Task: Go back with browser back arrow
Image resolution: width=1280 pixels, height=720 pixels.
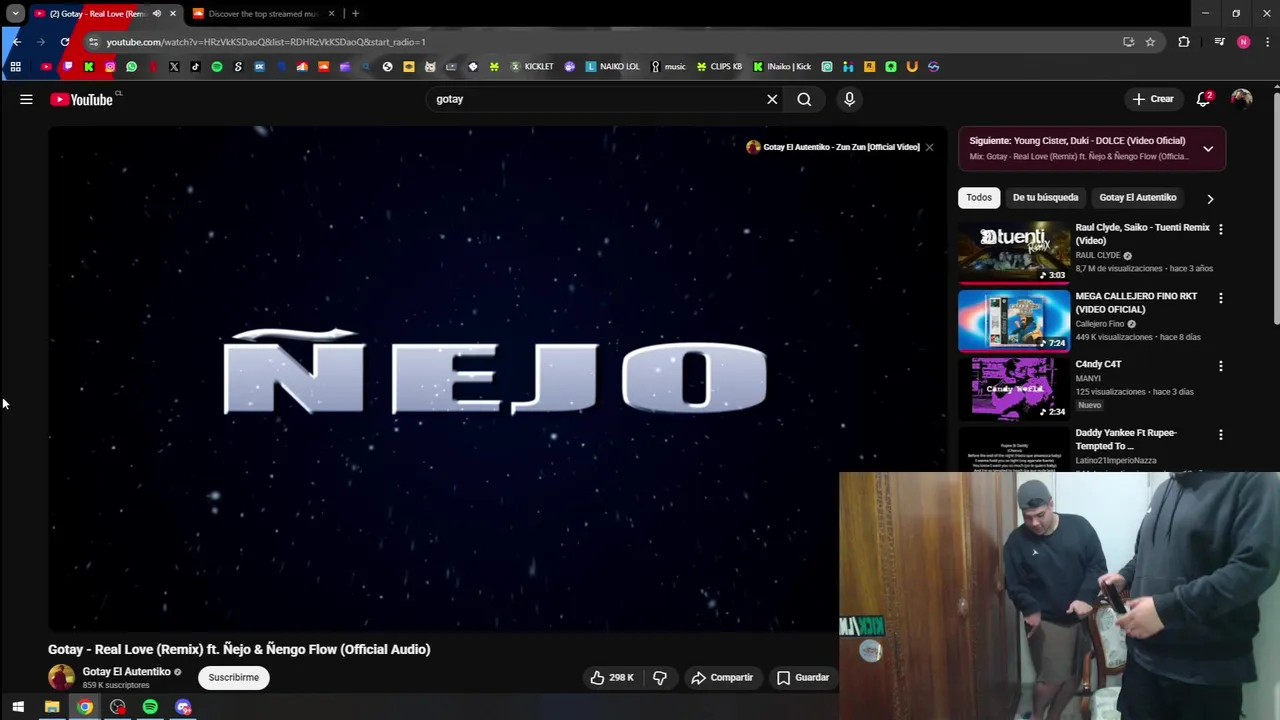Action: [17, 42]
